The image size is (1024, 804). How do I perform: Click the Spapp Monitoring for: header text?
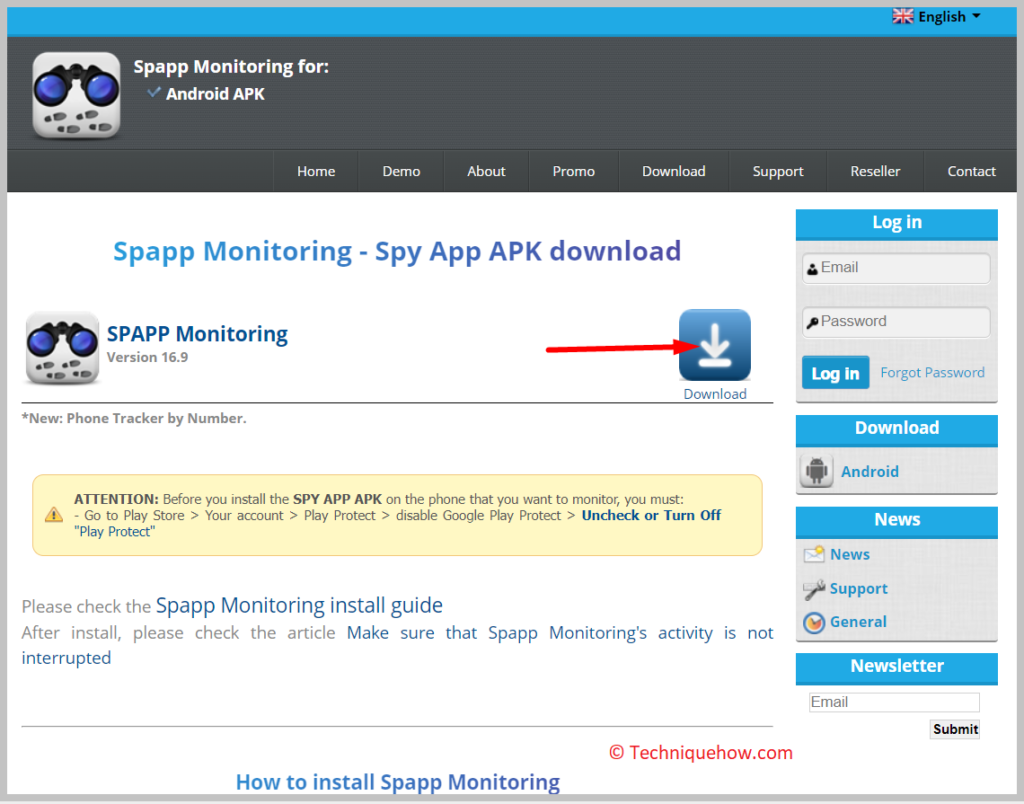(231, 67)
